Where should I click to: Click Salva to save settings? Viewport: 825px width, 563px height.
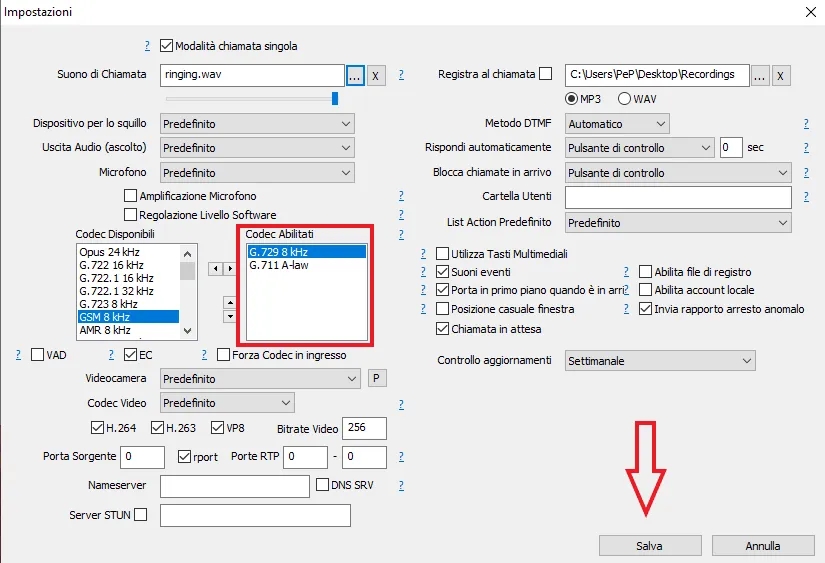[649, 546]
